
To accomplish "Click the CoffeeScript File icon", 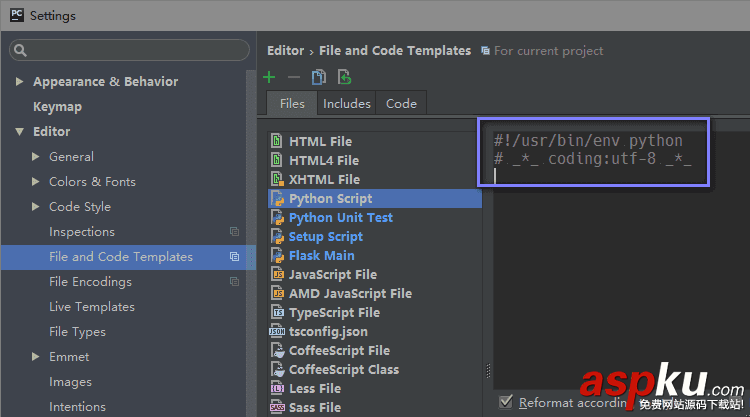I will (x=277, y=351).
